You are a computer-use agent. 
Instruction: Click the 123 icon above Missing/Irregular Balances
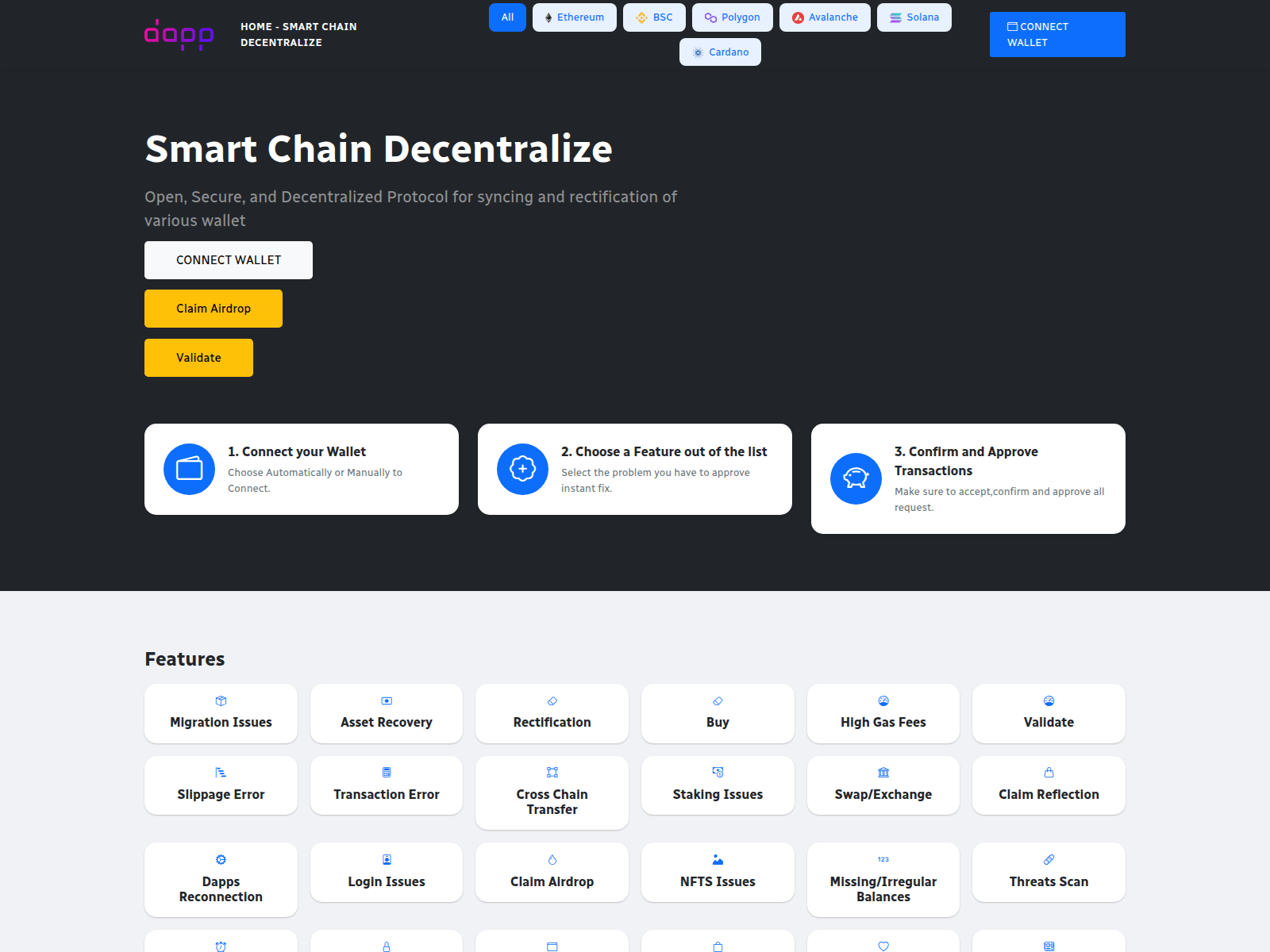tap(883, 859)
